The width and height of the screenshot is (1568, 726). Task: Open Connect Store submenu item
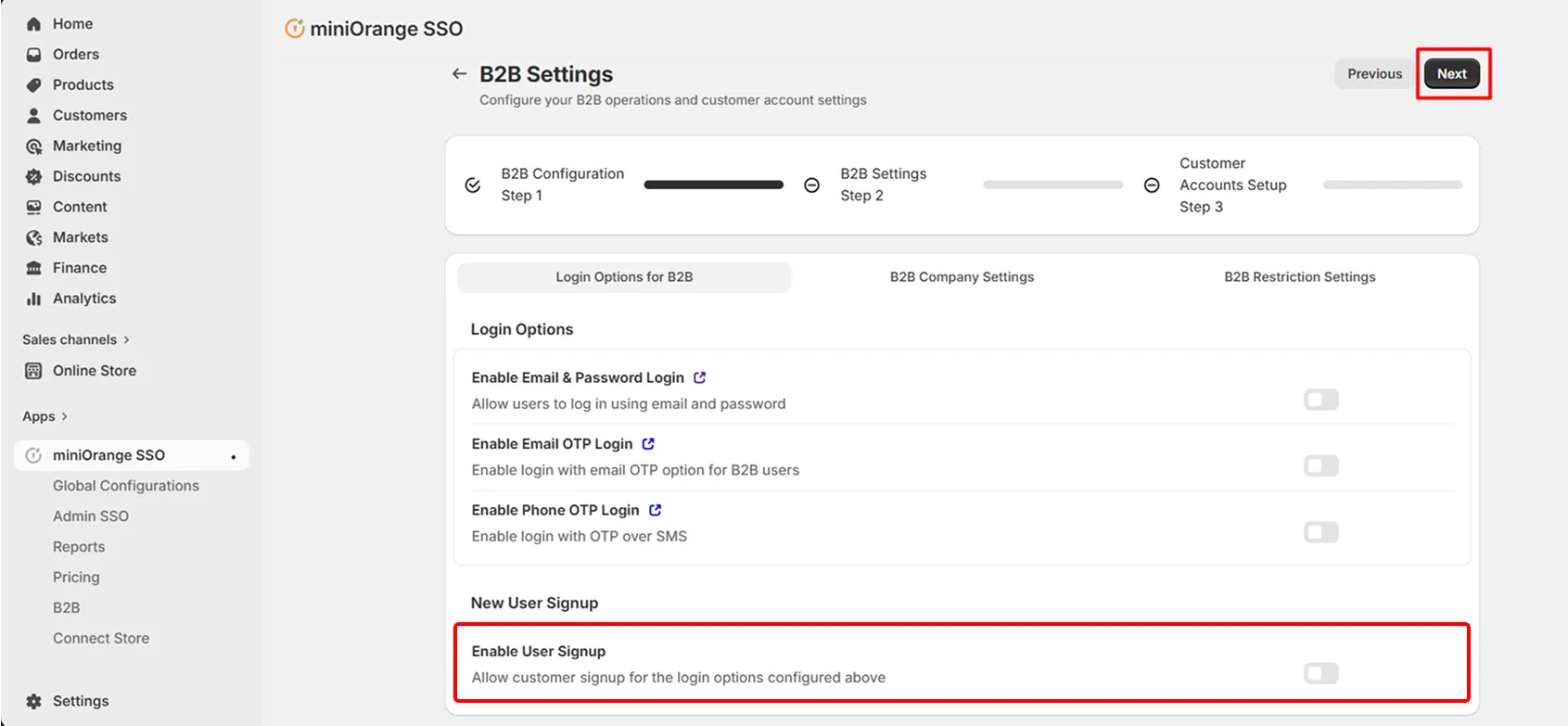[101, 639]
